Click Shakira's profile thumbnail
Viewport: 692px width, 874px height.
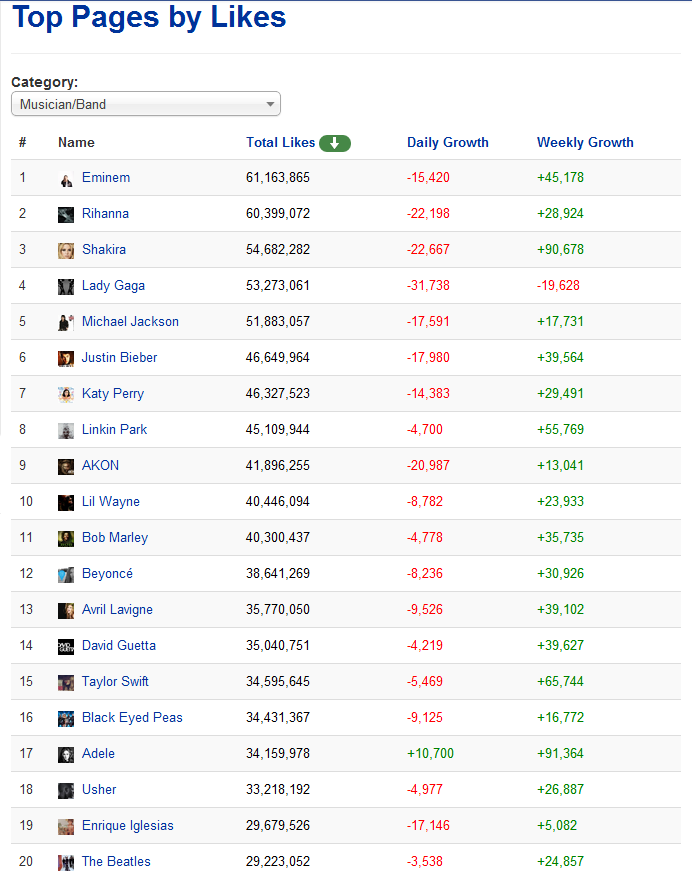pyautogui.click(x=66, y=251)
